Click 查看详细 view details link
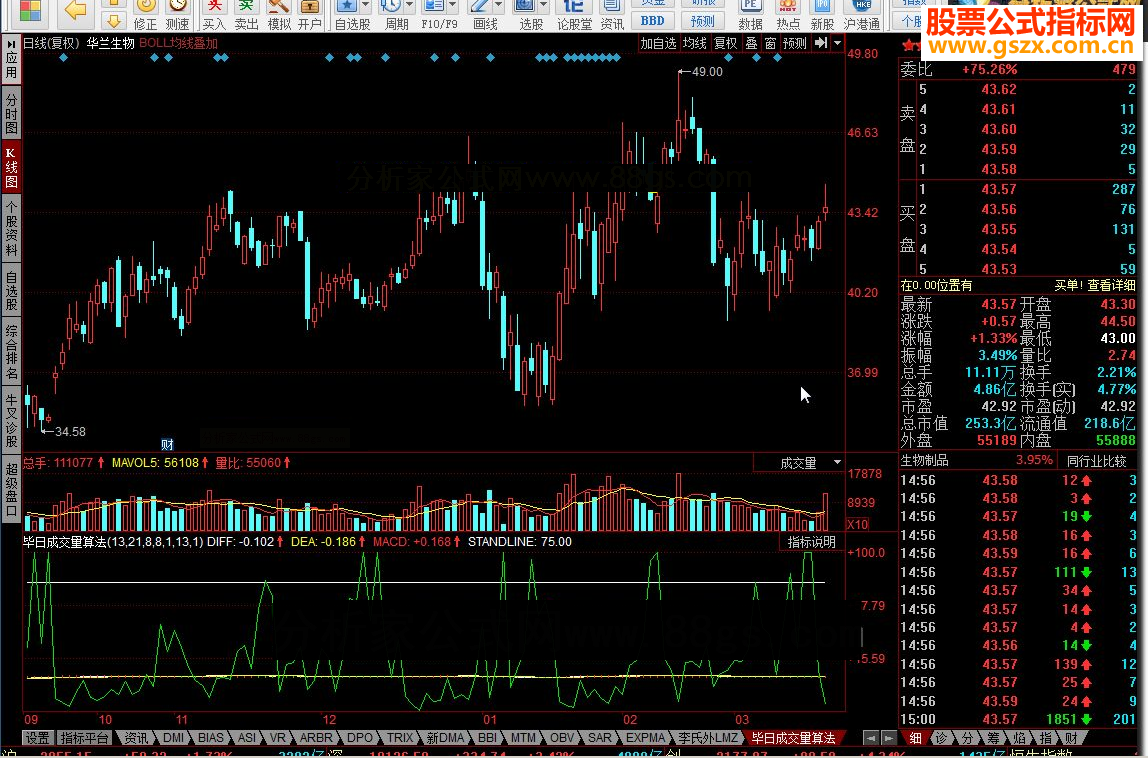Screen dimensions: 1148x758 [1111, 286]
